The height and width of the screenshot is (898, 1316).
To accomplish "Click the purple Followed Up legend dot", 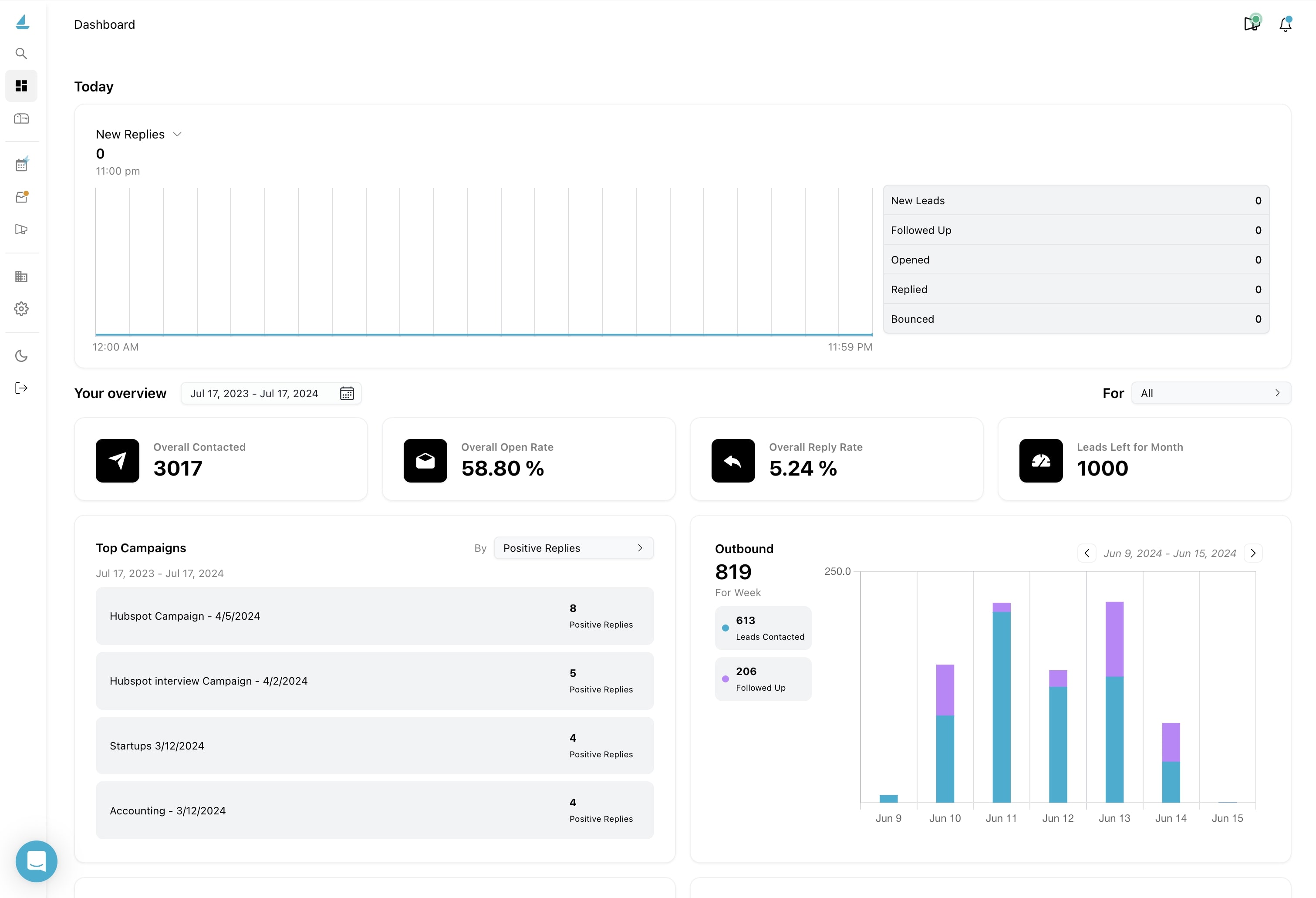I will pos(725,679).
